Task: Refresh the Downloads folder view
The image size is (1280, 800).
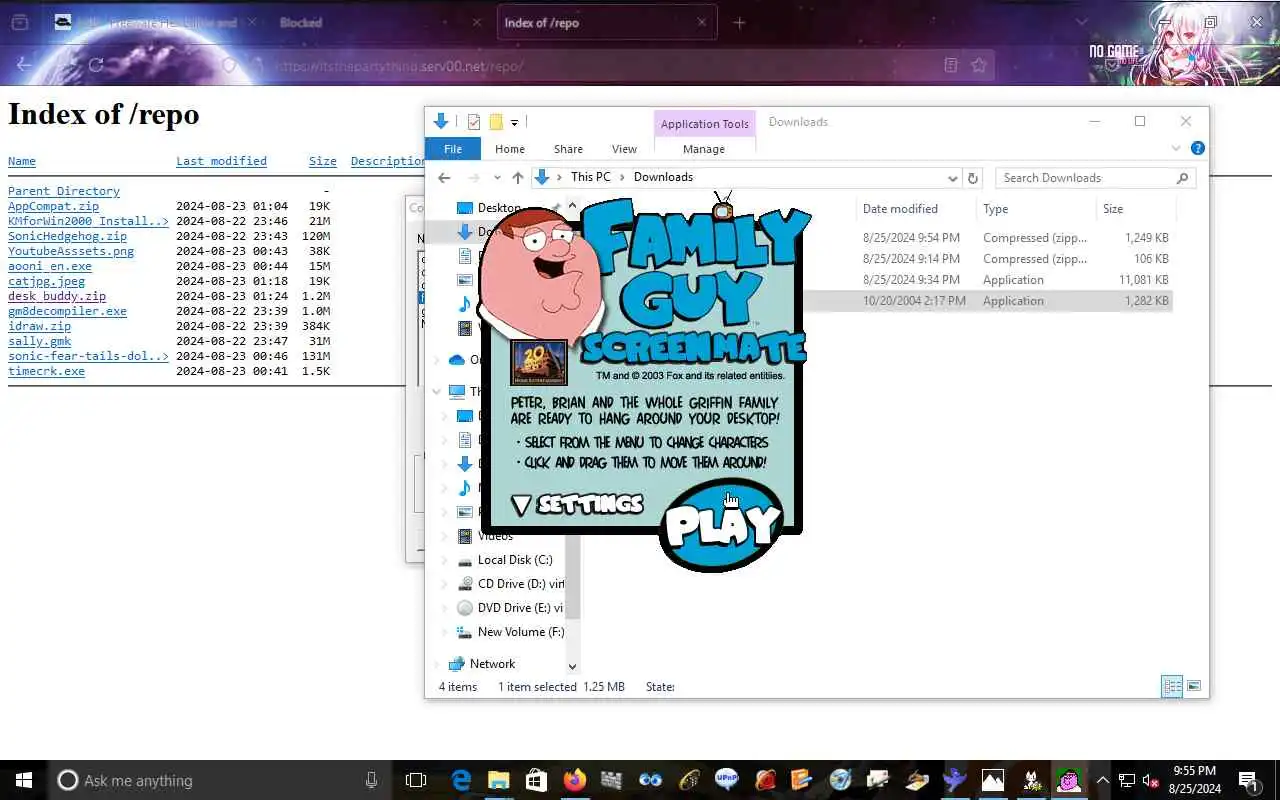Action: [972, 178]
